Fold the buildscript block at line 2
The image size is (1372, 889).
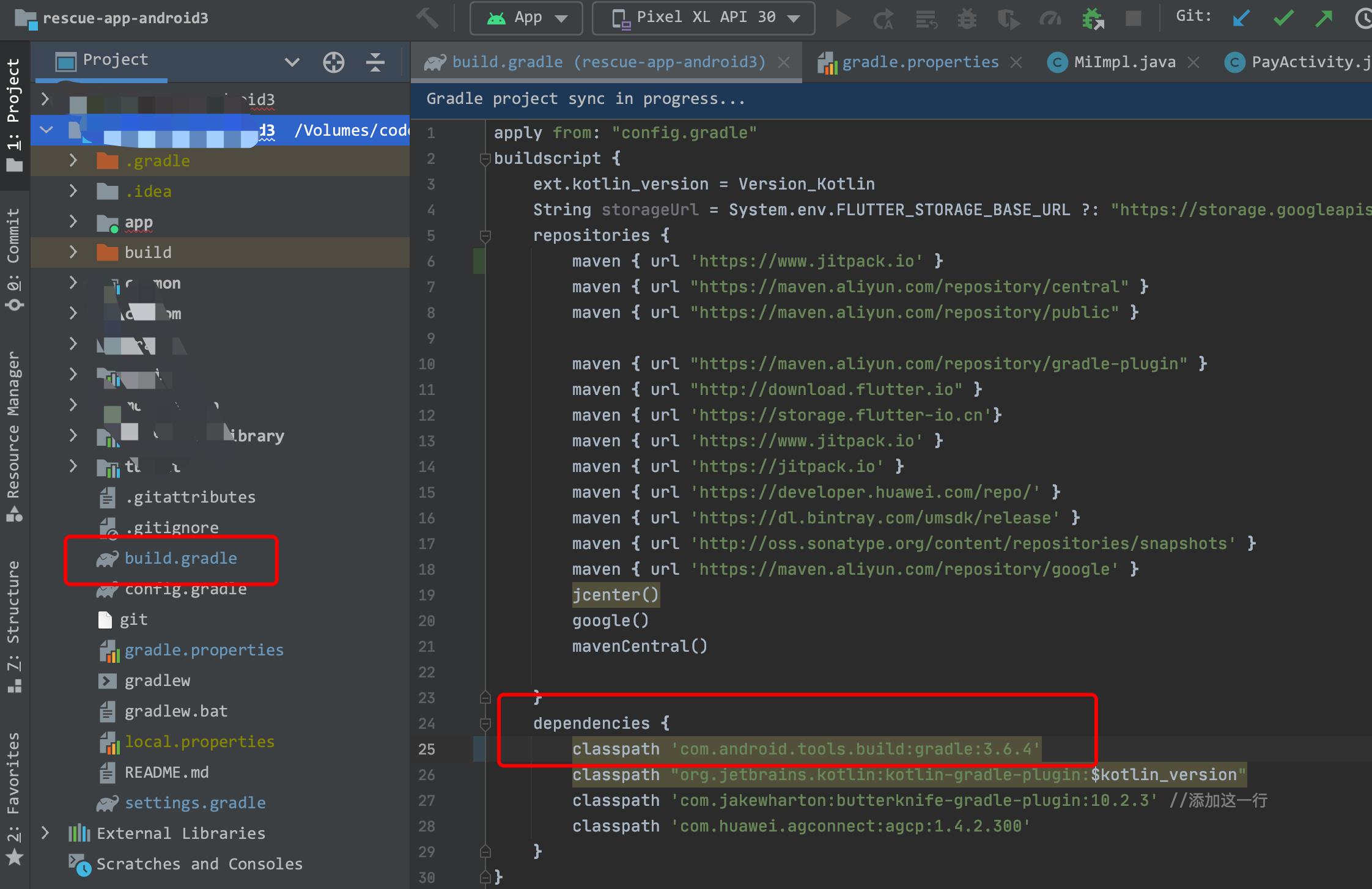pyautogui.click(x=485, y=159)
